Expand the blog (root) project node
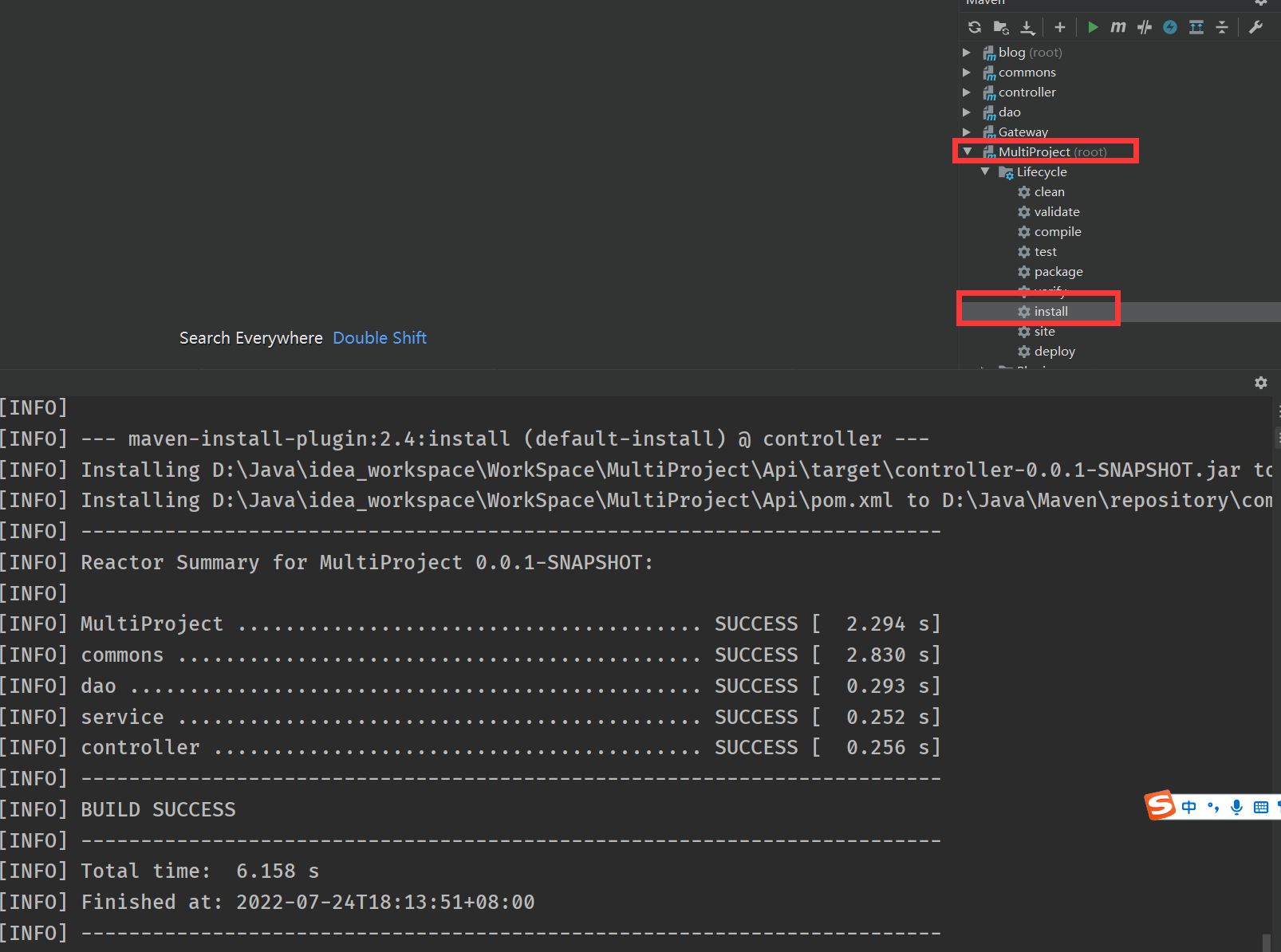 967,53
